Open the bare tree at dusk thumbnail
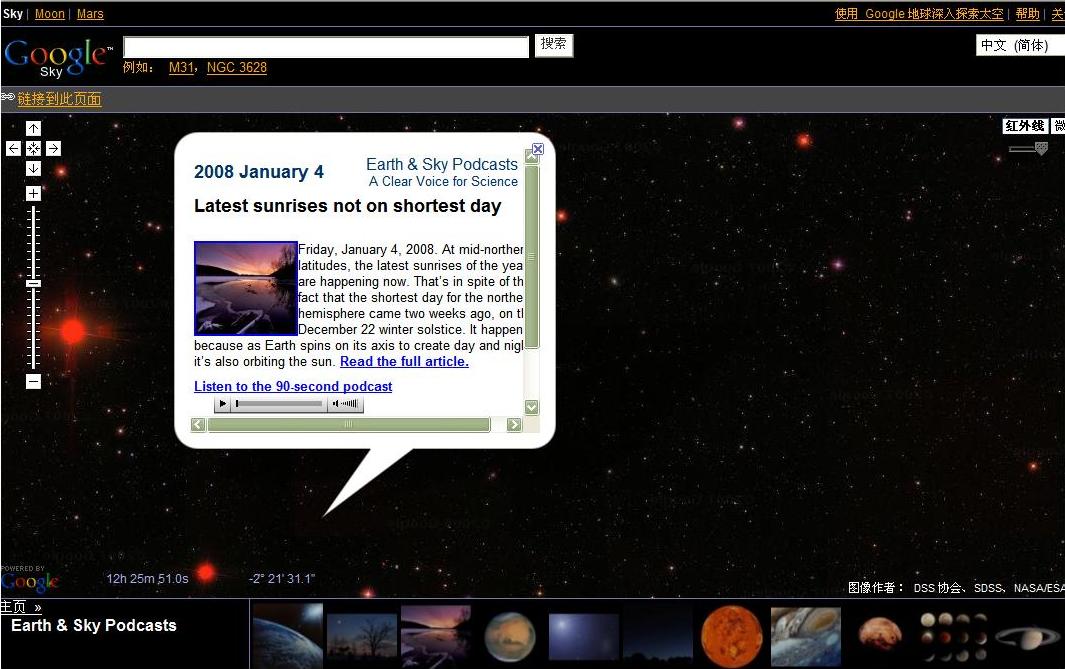The width and height of the screenshot is (1065, 669). coord(361,637)
